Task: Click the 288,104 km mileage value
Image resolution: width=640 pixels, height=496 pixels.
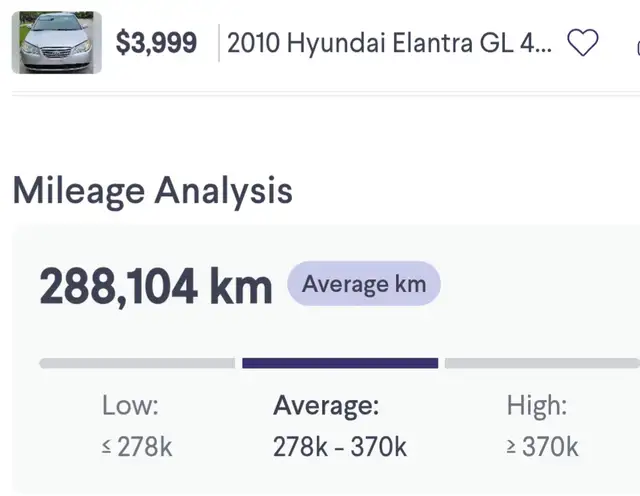Action: [x=156, y=286]
